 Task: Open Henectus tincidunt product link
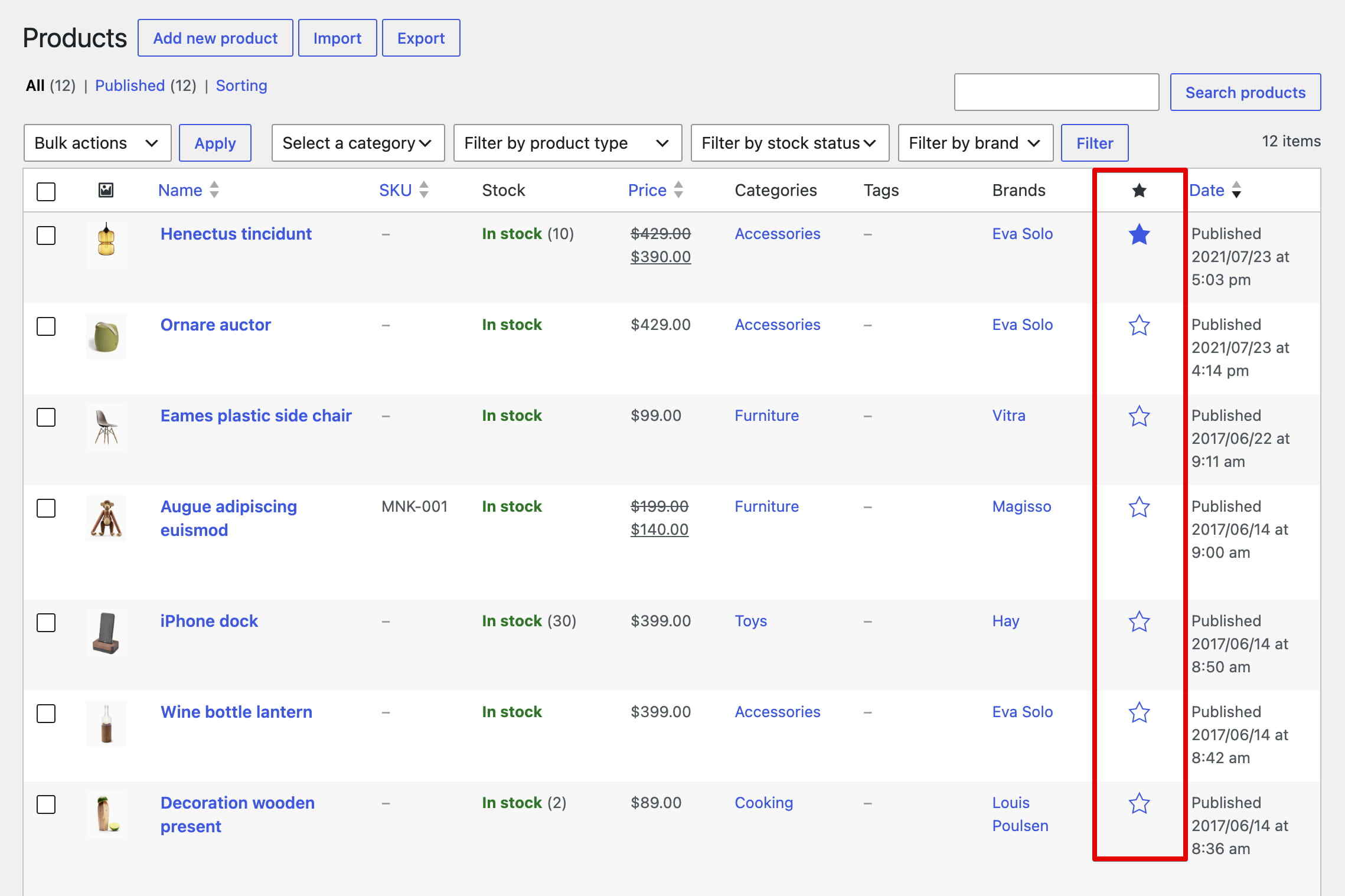(236, 234)
